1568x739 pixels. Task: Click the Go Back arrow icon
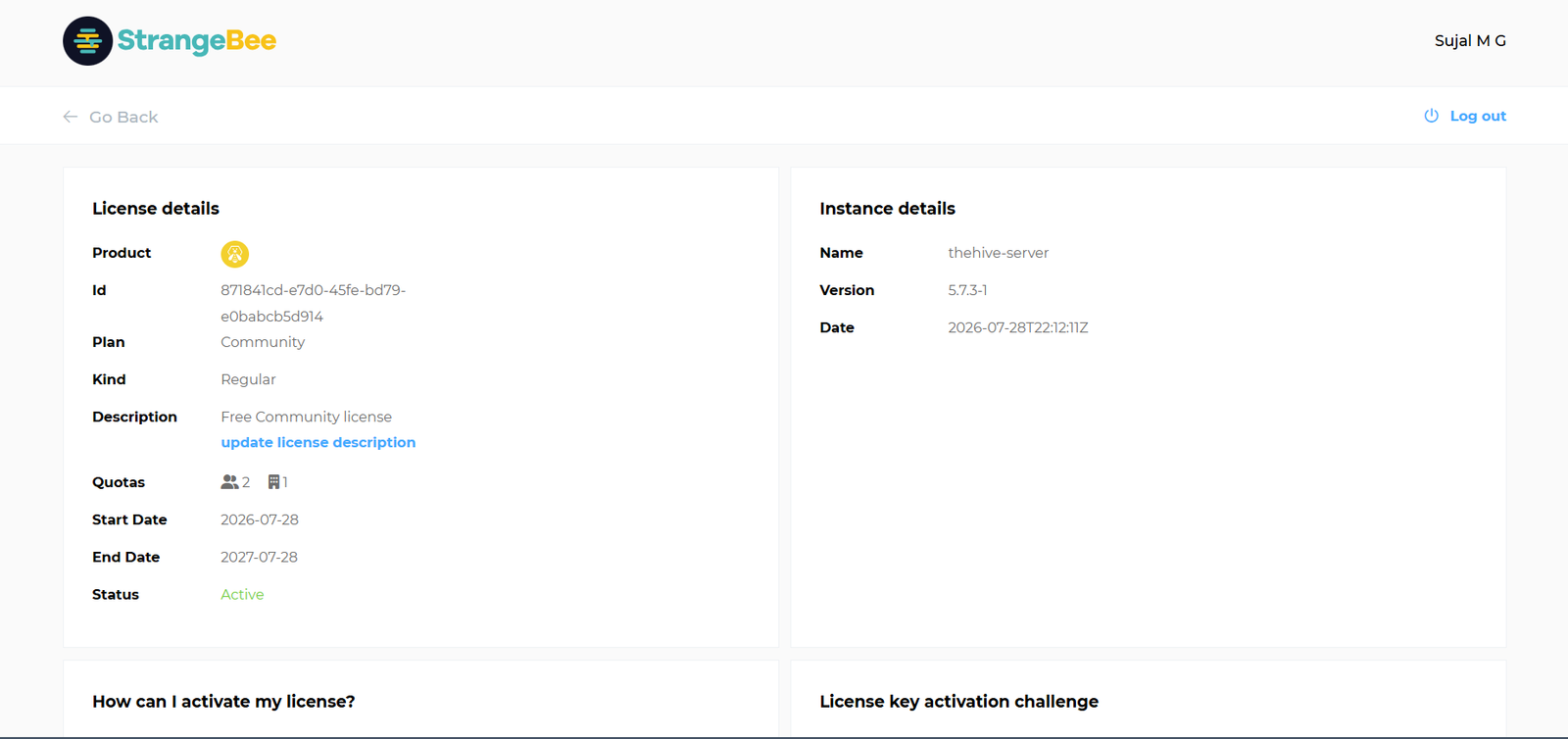point(71,117)
